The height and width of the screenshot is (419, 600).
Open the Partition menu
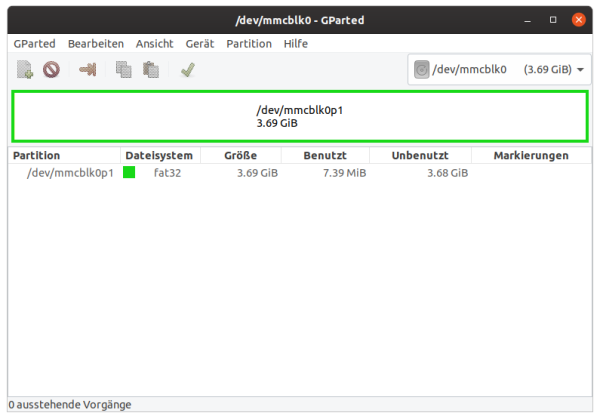pos(249,44)
